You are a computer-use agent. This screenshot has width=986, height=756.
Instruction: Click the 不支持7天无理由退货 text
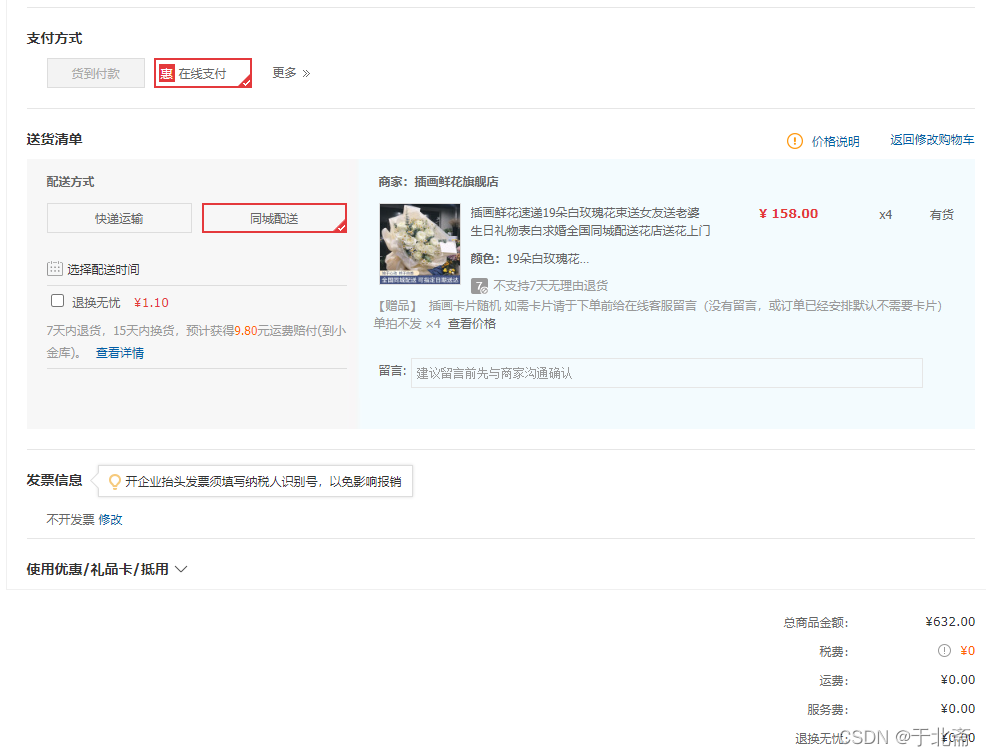pyautogui.click(x=550, y=286)
